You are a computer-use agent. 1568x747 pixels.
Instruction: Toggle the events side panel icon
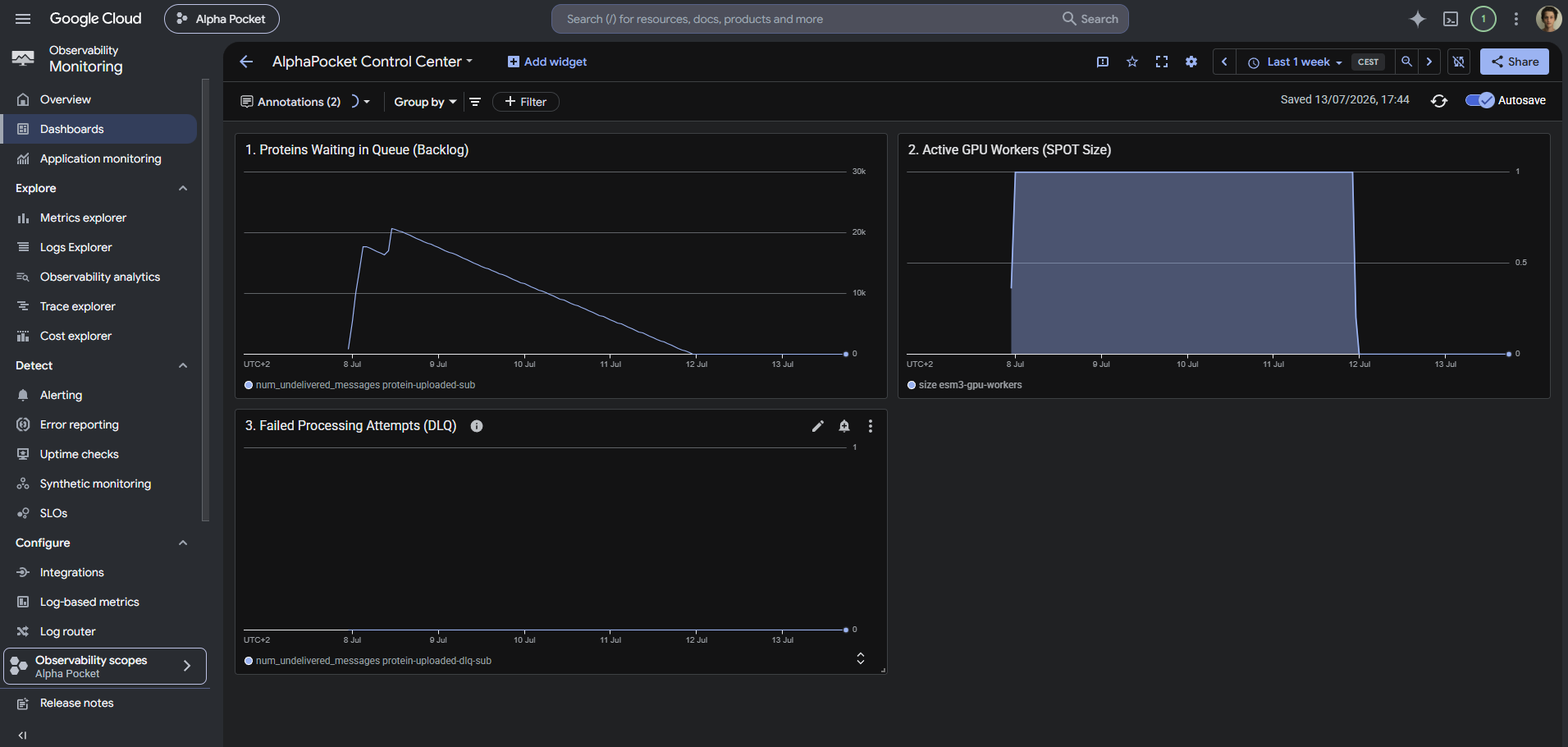(1103, 62)
